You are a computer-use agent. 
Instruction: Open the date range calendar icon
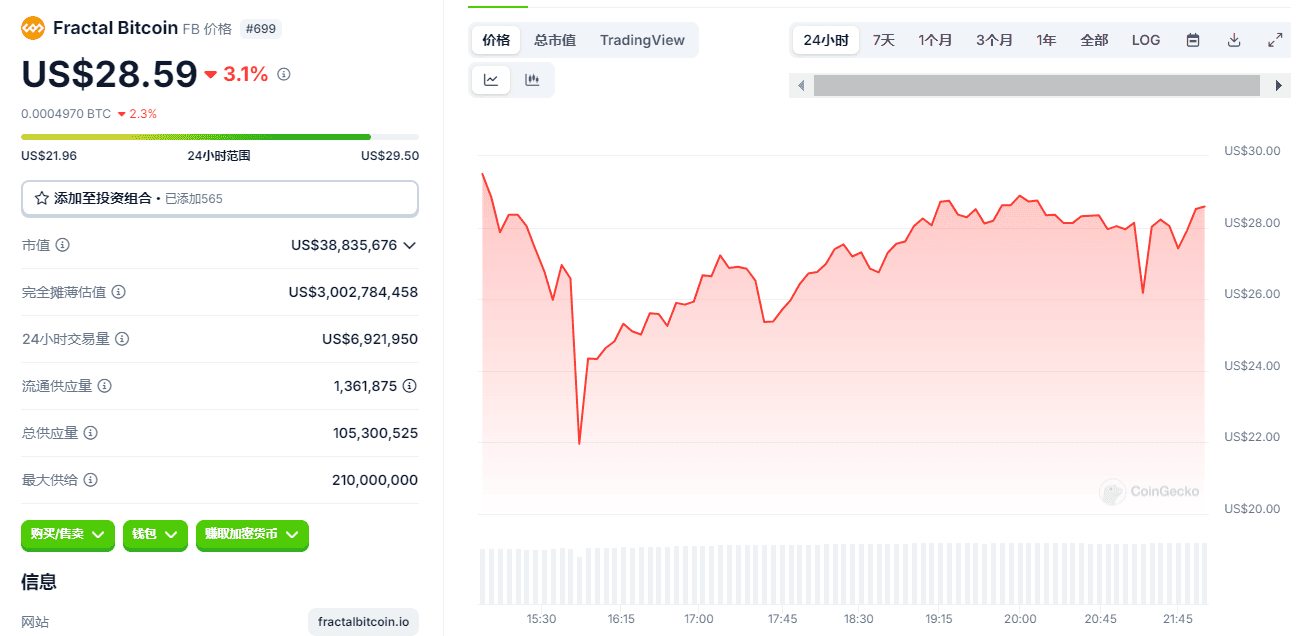coord(1193,40)
